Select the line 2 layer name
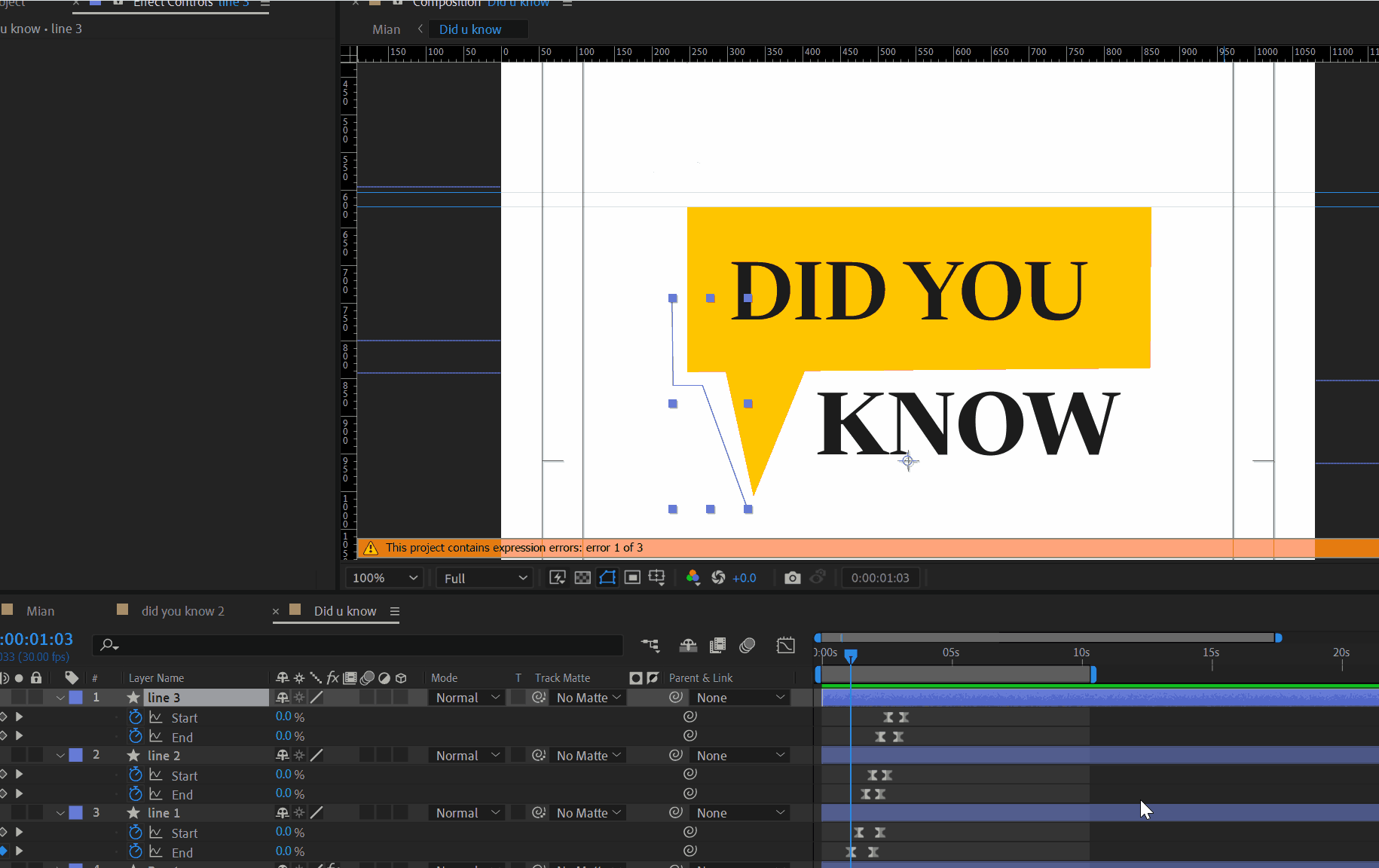The width and height of the screenshot is (1379, 868). [164, 755]
